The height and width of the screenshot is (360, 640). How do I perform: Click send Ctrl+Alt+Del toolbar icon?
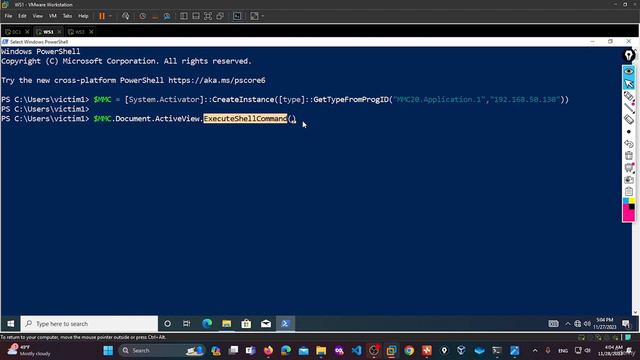(126, 16)
